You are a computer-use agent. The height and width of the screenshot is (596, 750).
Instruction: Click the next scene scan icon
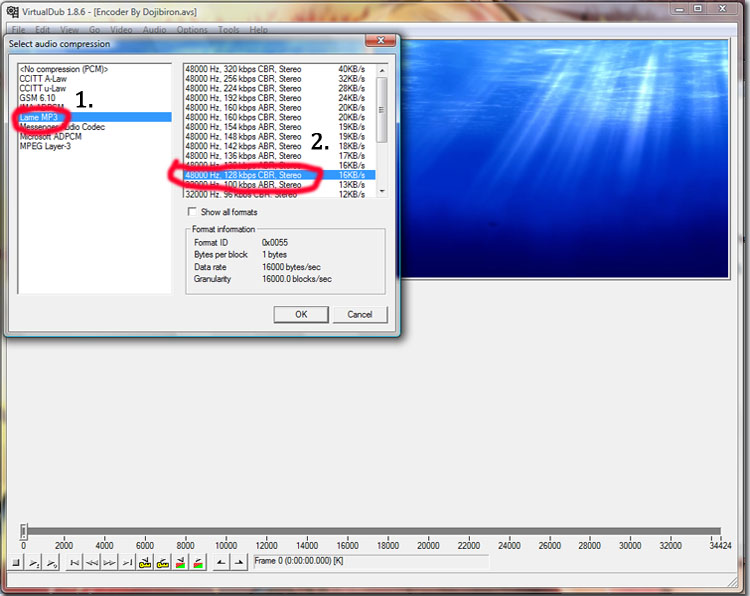point(198,563)
